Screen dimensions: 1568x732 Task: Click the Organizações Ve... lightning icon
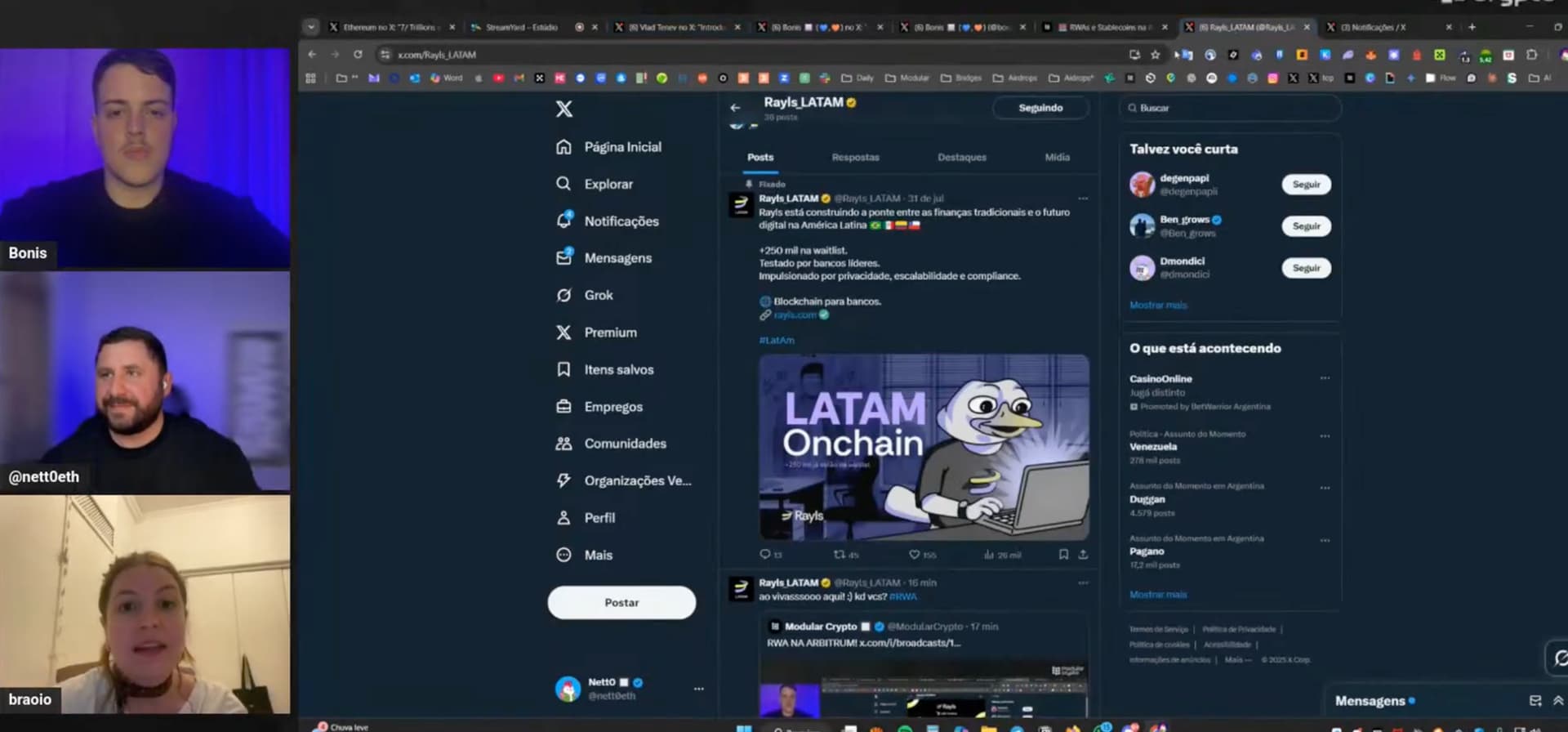pyautogui.click(x=563, y=480)
